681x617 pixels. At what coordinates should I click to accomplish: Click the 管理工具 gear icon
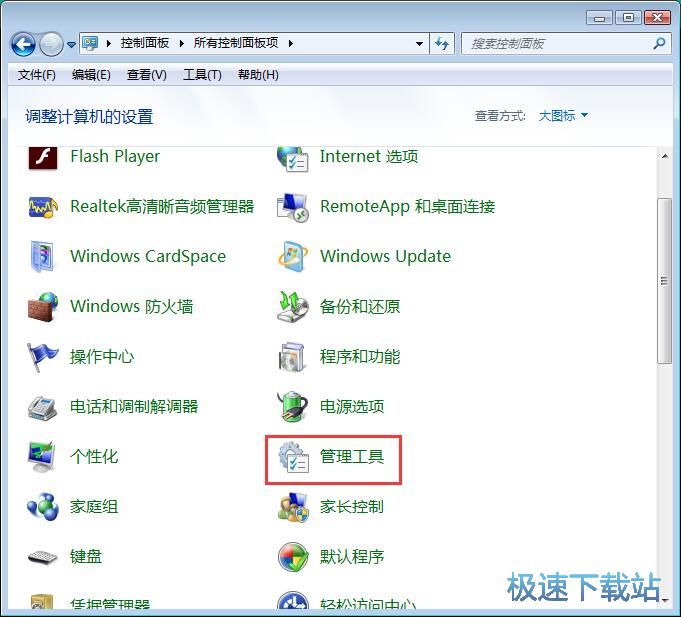pos(294,457)
